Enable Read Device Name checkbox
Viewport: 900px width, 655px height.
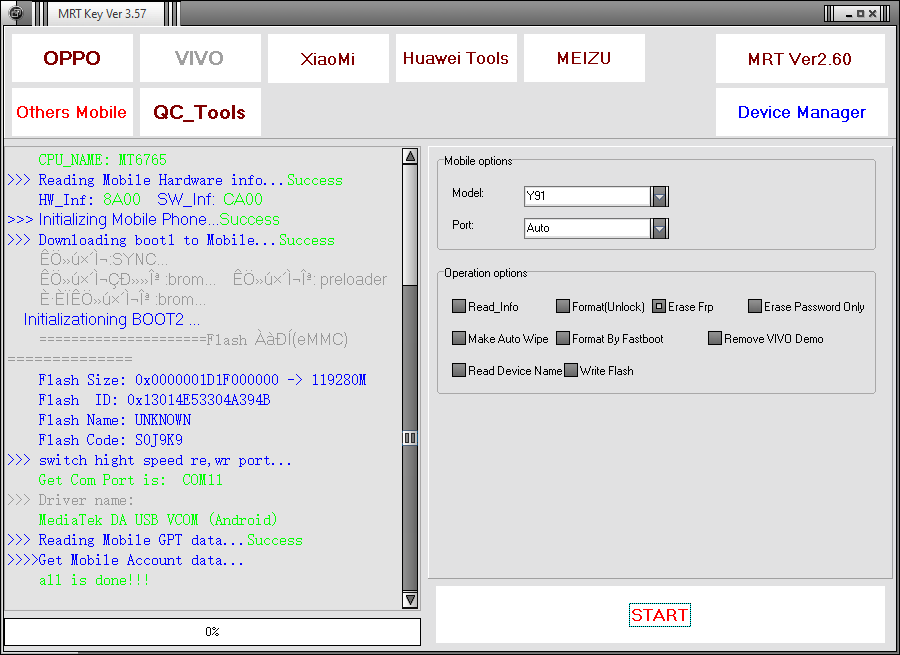(459, 370)
